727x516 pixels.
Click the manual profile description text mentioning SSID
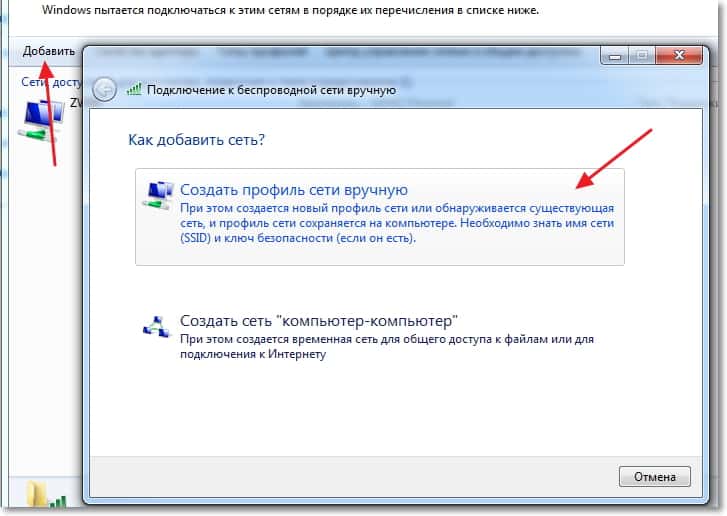(x=397, y=223)
